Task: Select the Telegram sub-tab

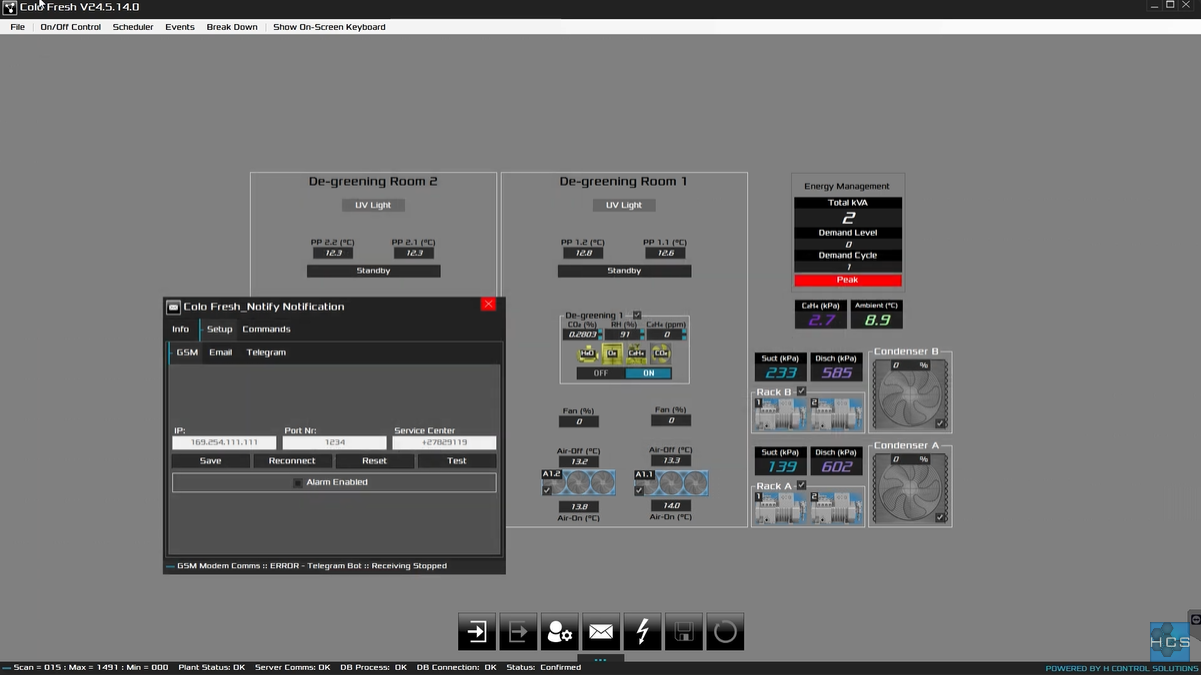Action: tap(266, 352)
